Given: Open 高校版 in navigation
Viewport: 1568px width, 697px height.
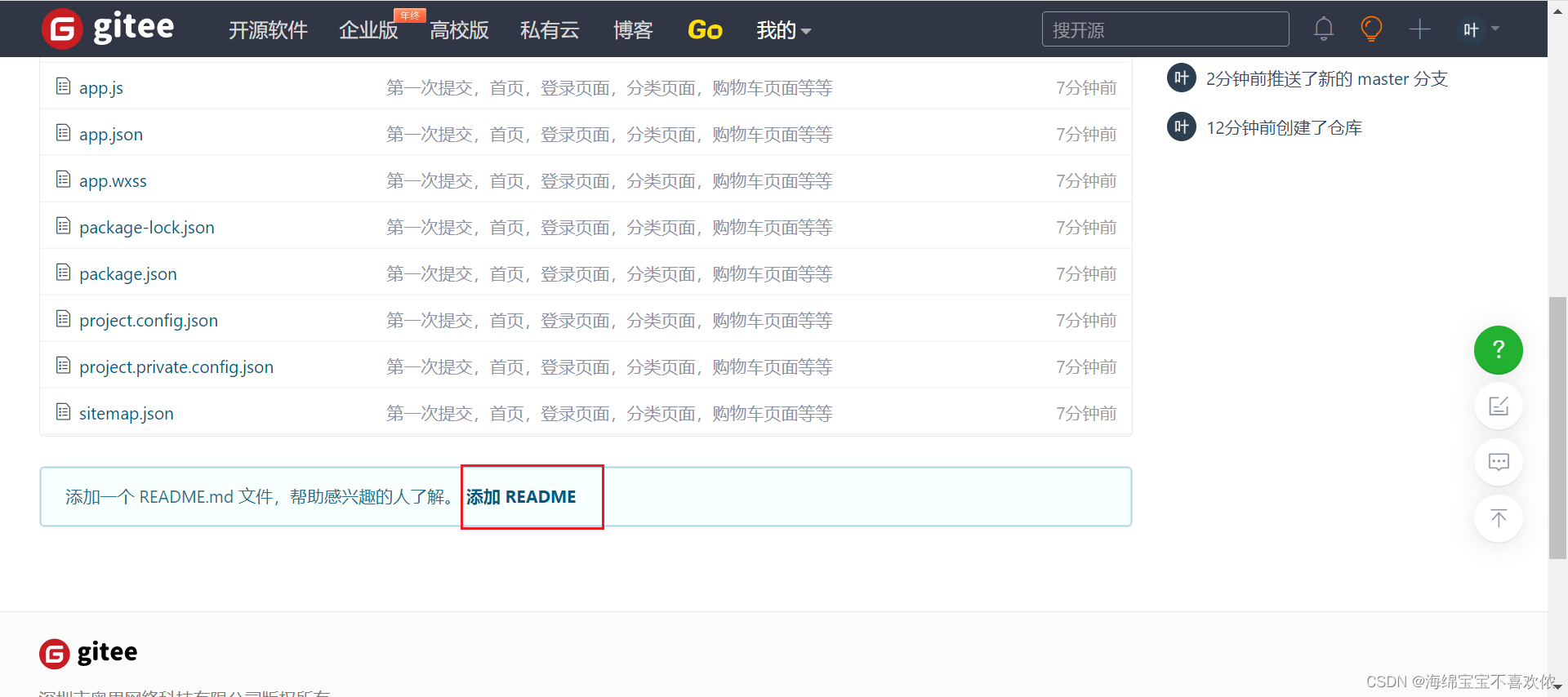Looking at the screenshot, I should [459, 30].
